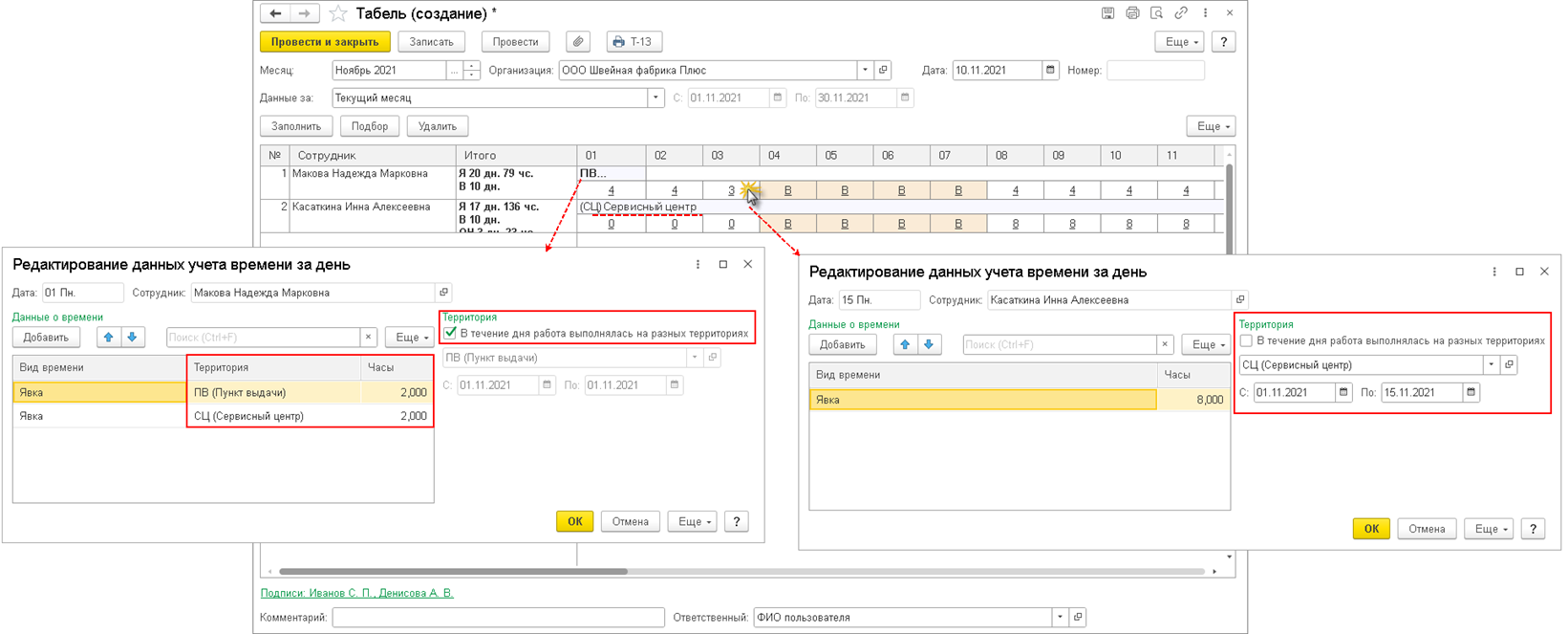Viewport: 1568px width, 634px height.
Task: Open the Еще menu in main toolbar
Action: 1180,42
